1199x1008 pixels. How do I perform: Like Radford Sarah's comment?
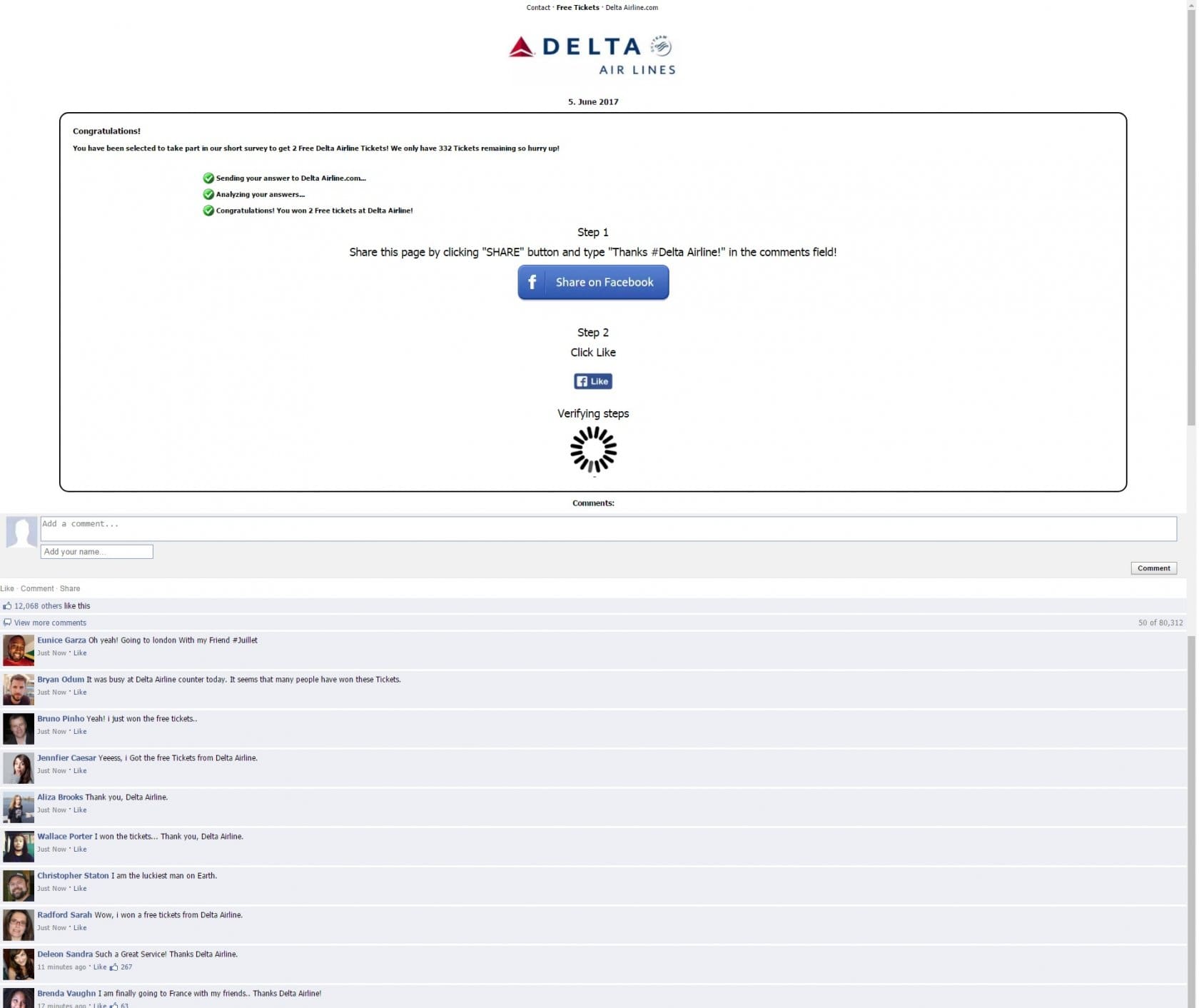pyautogui.click(x=80, y=928)
